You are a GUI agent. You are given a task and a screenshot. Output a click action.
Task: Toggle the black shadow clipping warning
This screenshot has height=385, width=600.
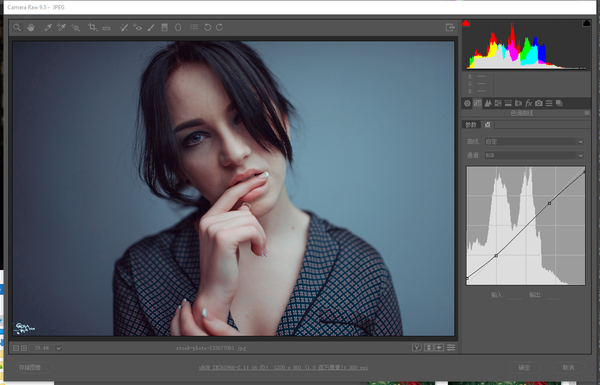click(586, 23)
